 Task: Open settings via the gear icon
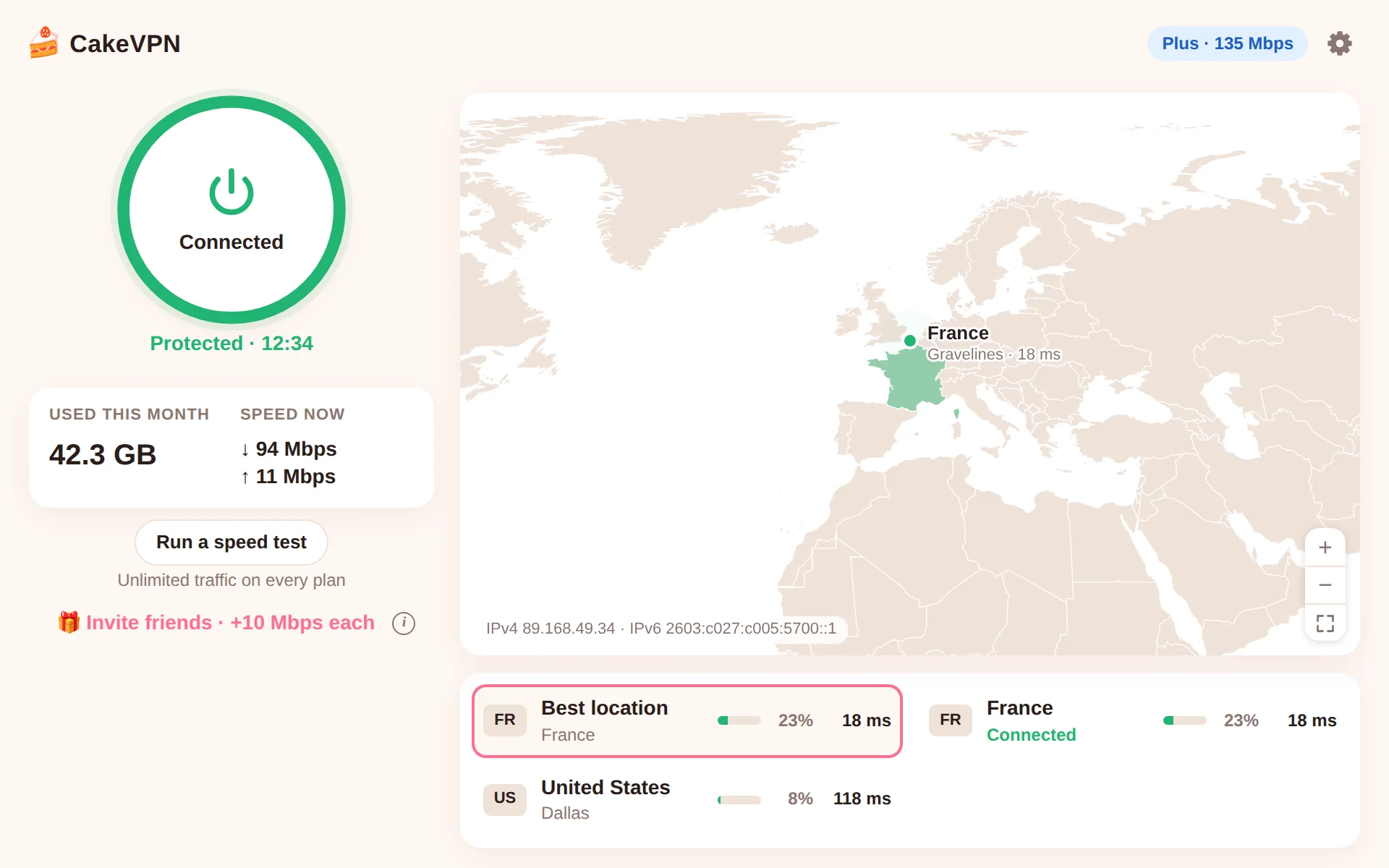point(1339,43)
